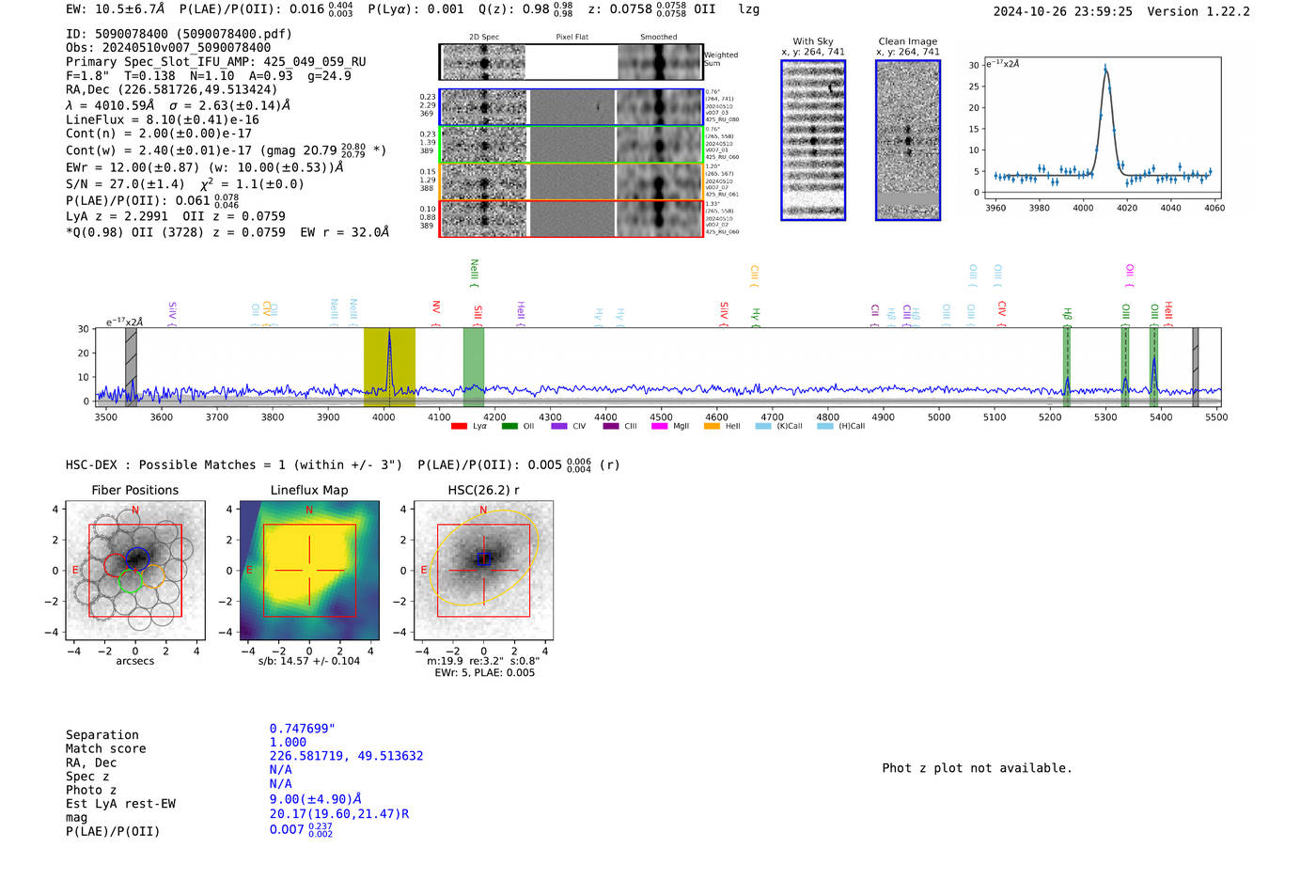
Task: Click the 'Primary Spec_Slot_IFU_AMP: 425_049_059_RU' line
Action: (x=216, y=62)
